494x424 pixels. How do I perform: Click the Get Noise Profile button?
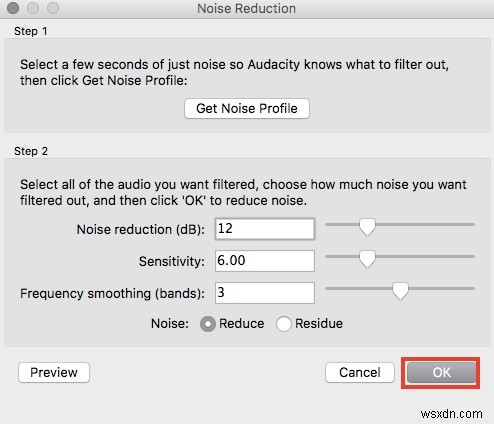click(247, 108)
